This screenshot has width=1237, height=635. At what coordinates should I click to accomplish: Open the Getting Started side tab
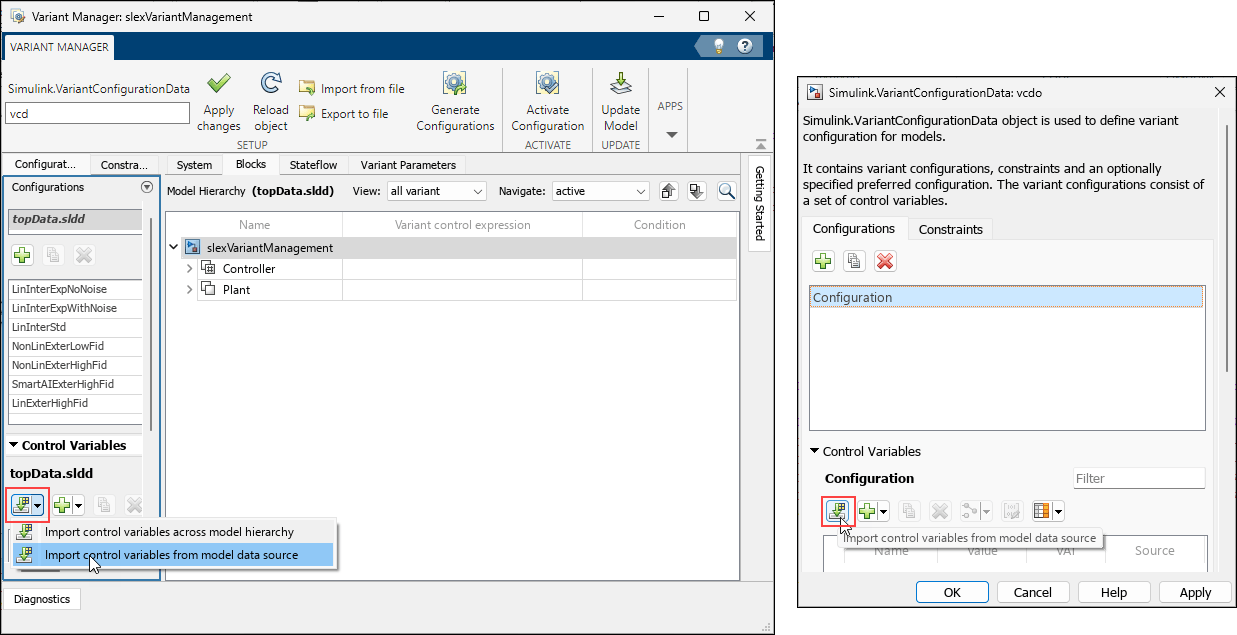(759, 203)
